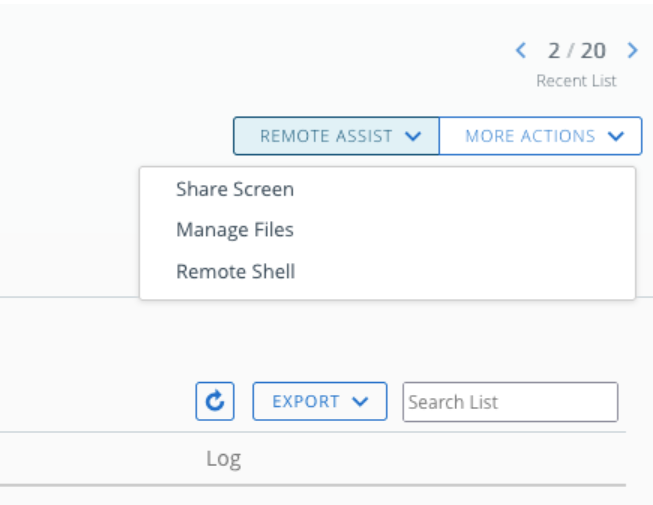The width and height of the screenshot is (653, 505).
Task: Click the Remote Assist button label
Action: tap(326, 137)
